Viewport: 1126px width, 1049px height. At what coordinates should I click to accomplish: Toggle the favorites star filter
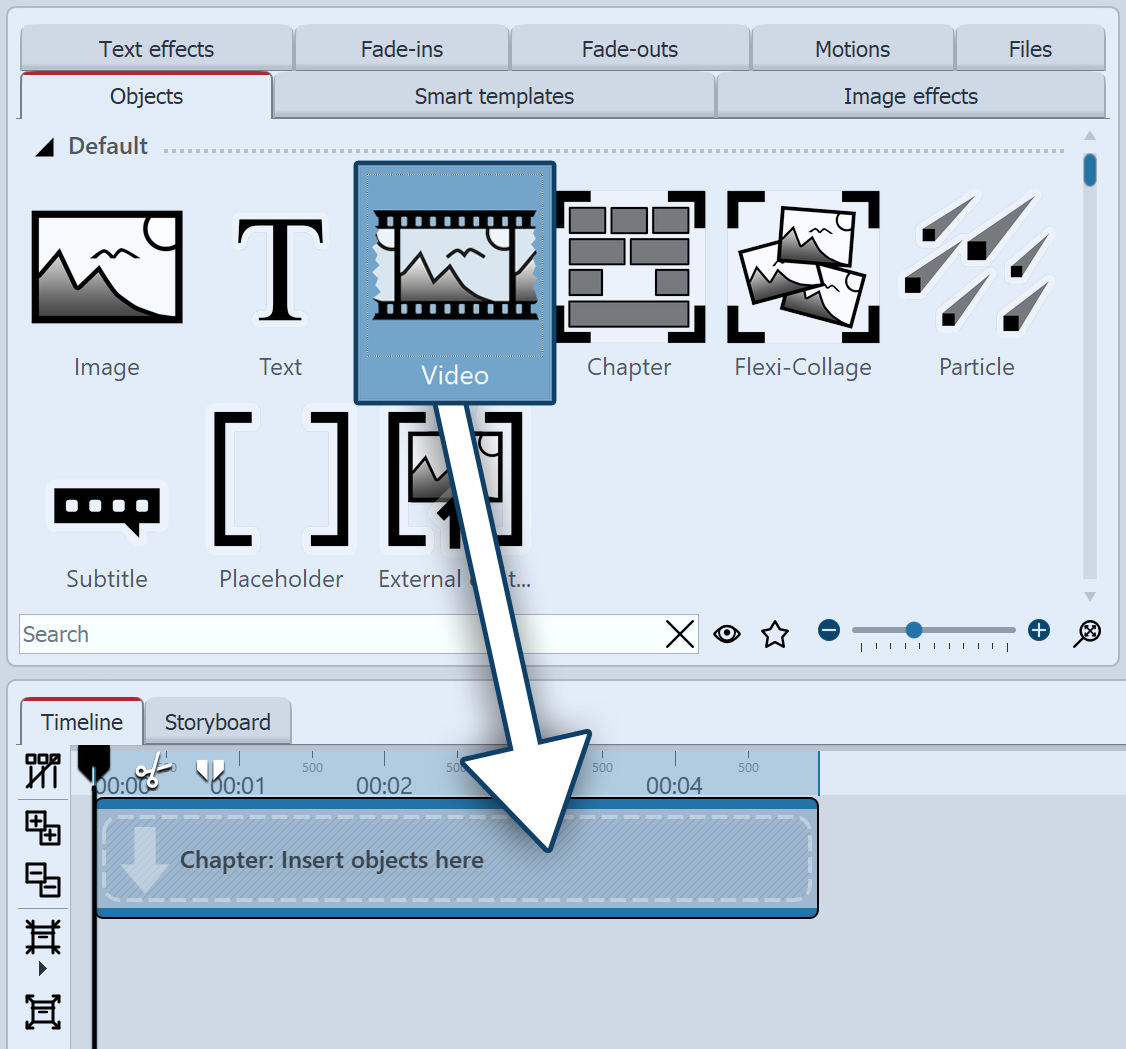tap(775, 633)
